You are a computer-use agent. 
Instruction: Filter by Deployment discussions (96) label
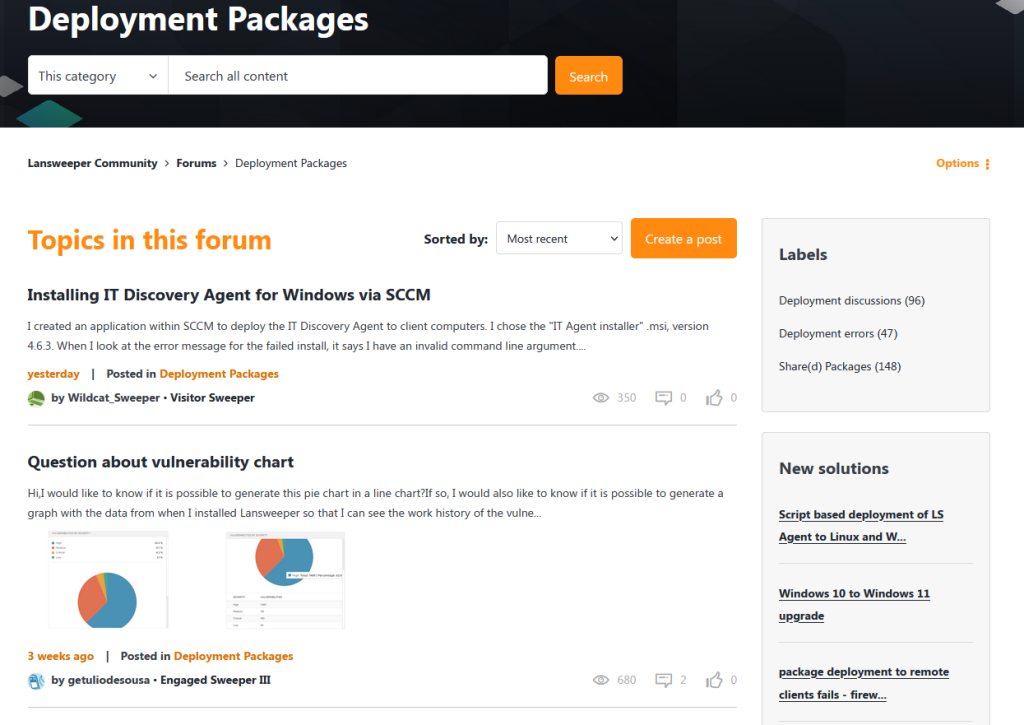pyautogui.click(x=852, y=300)
